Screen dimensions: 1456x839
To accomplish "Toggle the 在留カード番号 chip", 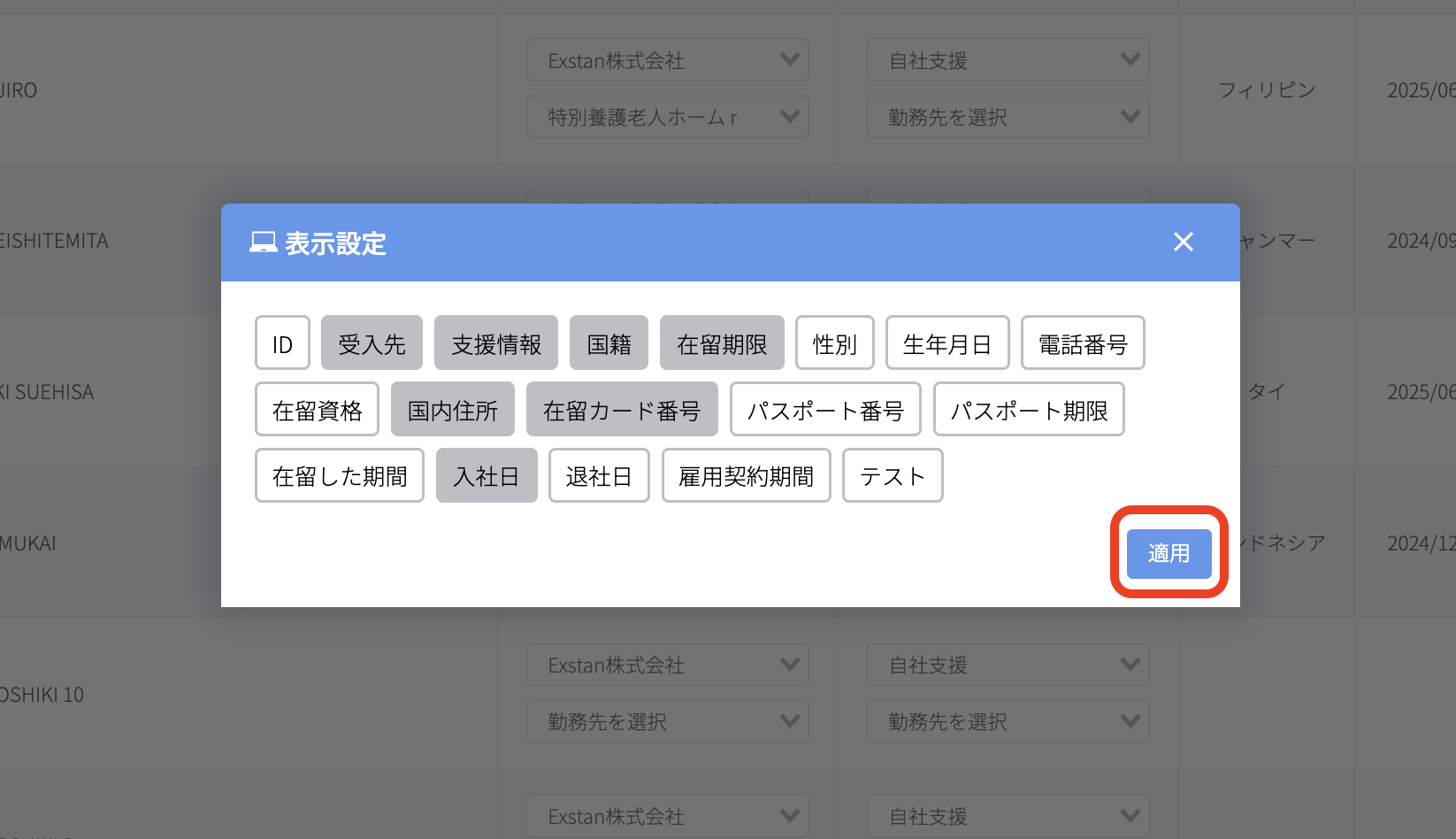I will pyautogui.click(x=622, y=410).
